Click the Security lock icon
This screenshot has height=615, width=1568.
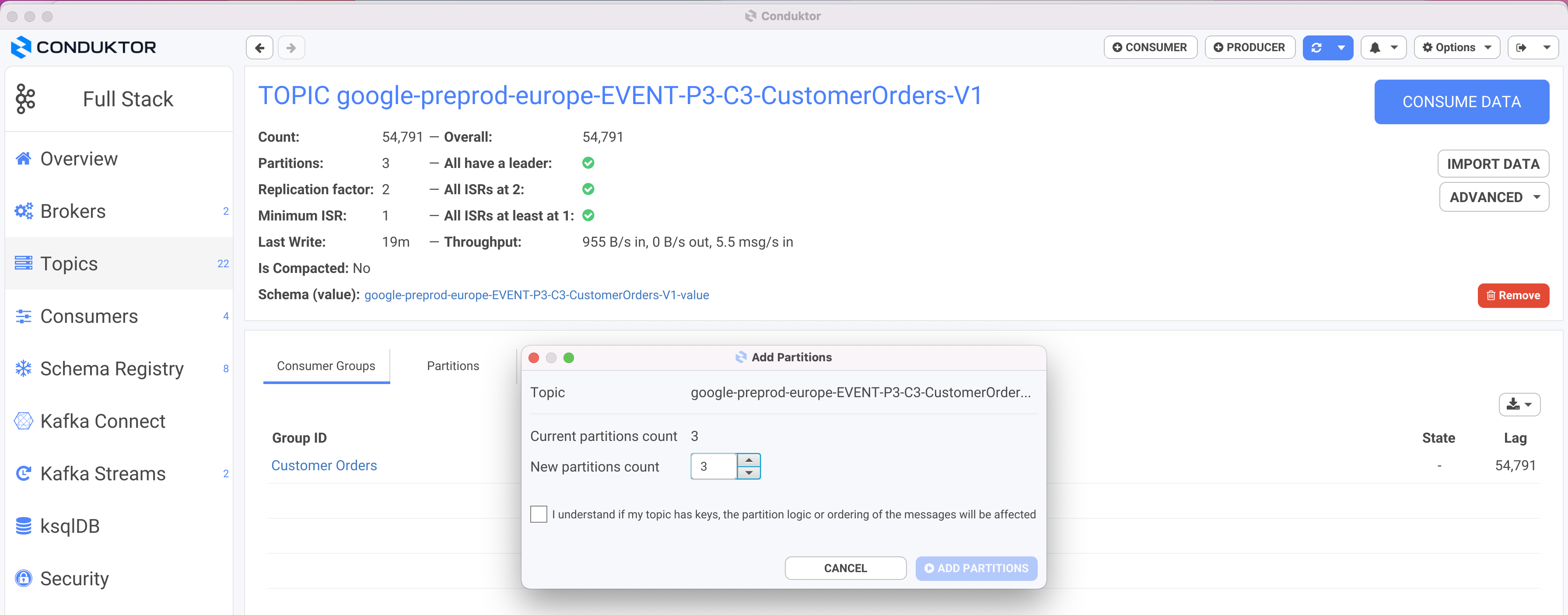[x=23, y=579]
